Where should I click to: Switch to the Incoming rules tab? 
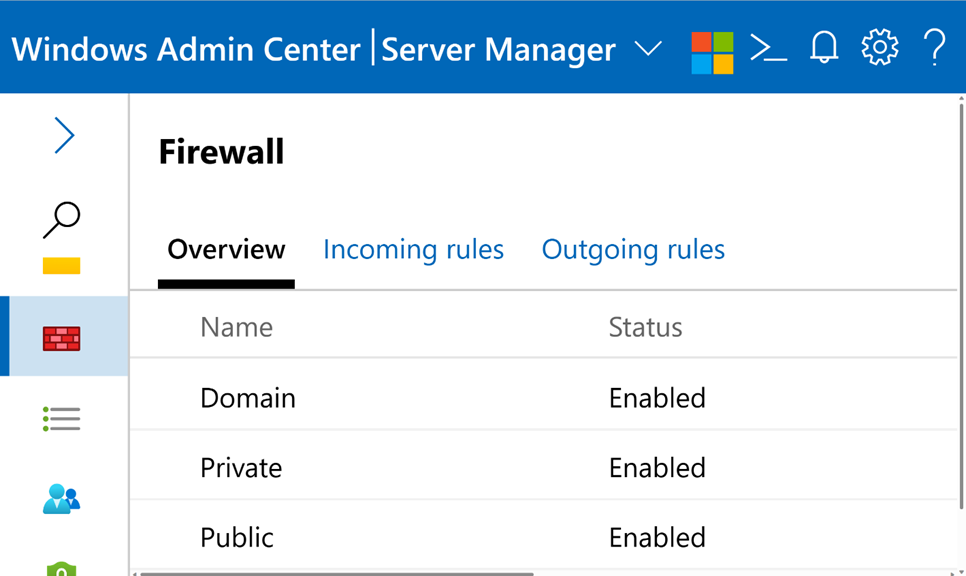[413, 249]
